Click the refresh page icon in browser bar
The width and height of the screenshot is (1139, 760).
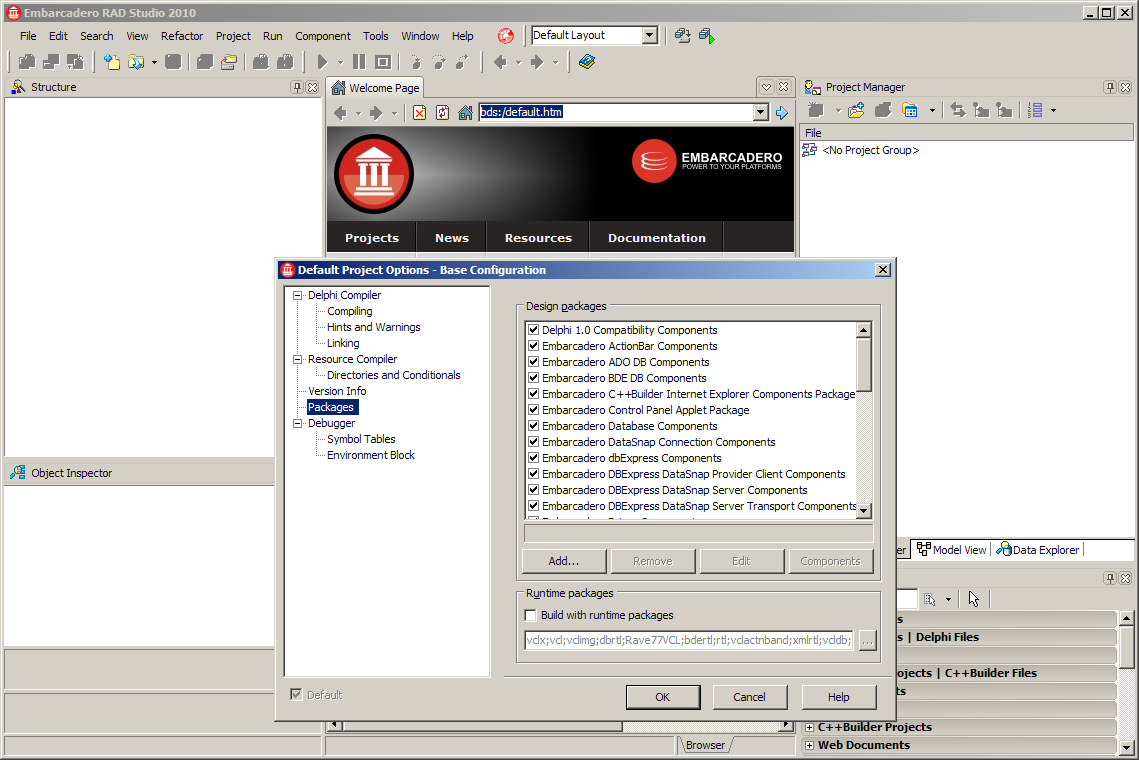coord(442,113)
